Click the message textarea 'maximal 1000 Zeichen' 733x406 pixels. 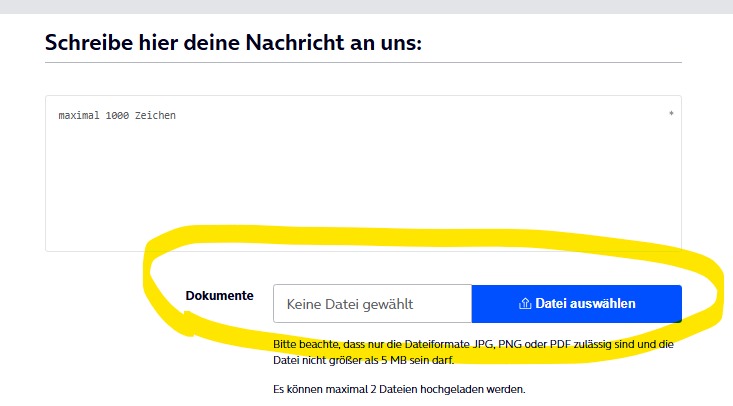(363, 174)
